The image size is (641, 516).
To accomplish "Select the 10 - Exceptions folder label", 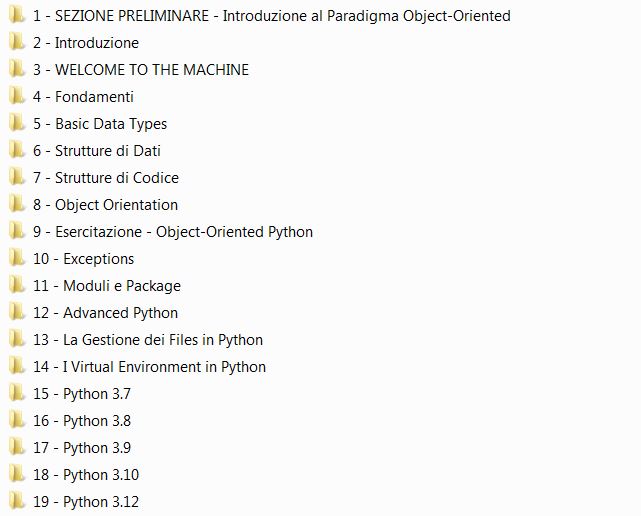I will 83,259.
